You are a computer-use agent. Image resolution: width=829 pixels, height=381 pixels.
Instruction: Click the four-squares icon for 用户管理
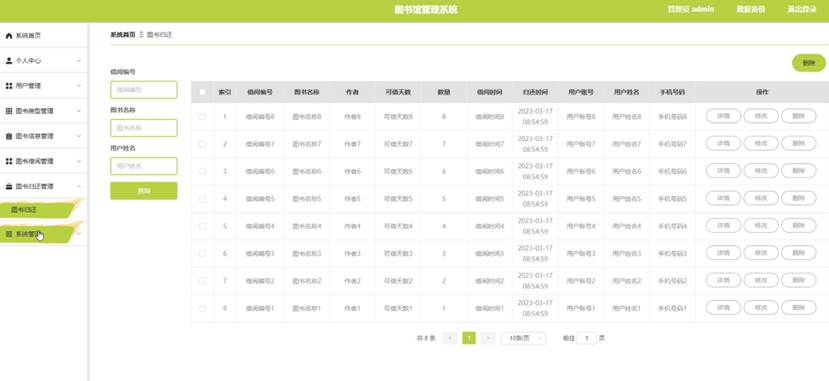click(x=8, y=86)
